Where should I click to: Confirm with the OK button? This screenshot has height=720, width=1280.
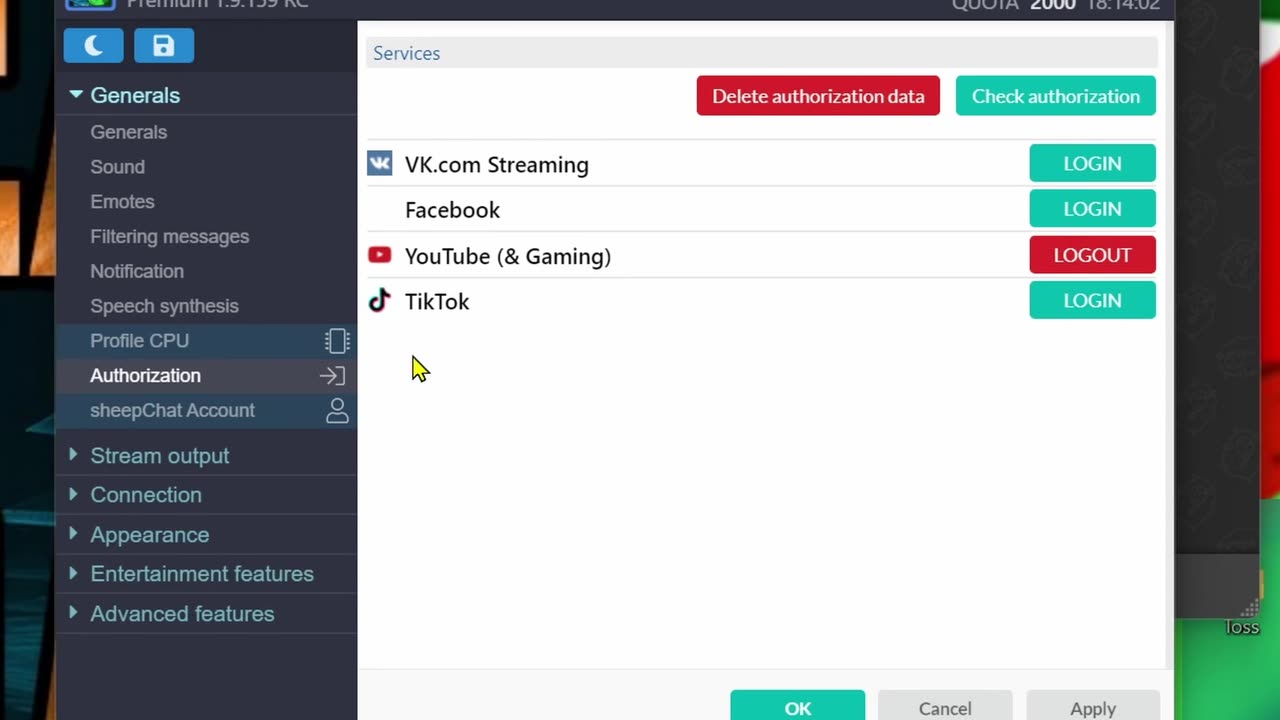click(x=797, y=706)
